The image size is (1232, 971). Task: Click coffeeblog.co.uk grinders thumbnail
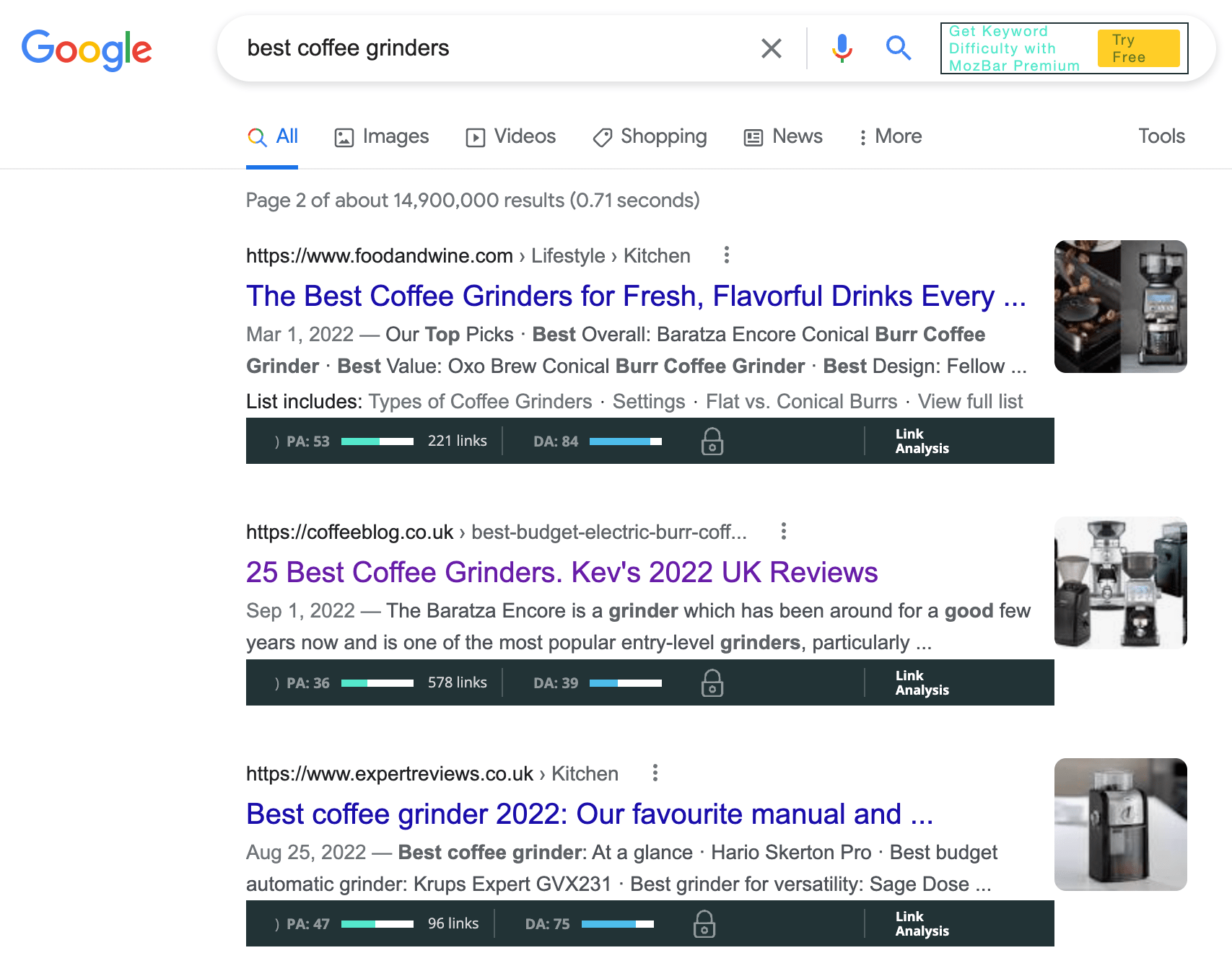coord(1120,582)
